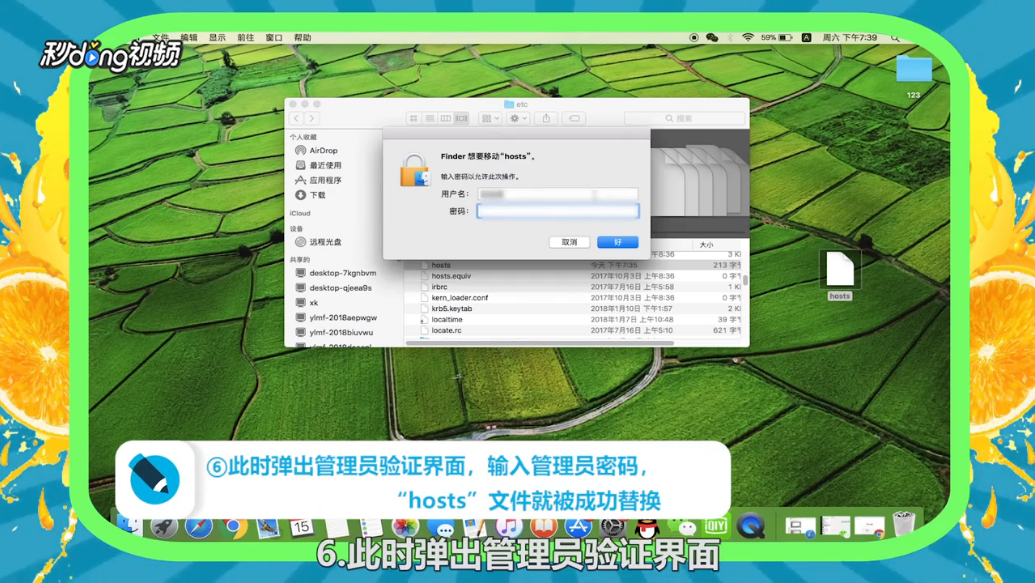Open Safari from the dock
Image resolution: width=1035 pixels, height=583 pixels.
(x=199, y=527)
